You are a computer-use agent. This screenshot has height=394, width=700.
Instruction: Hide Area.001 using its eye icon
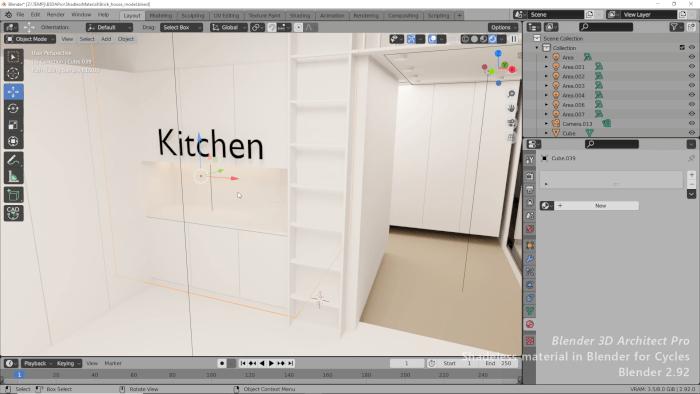[x=692, y=66]
